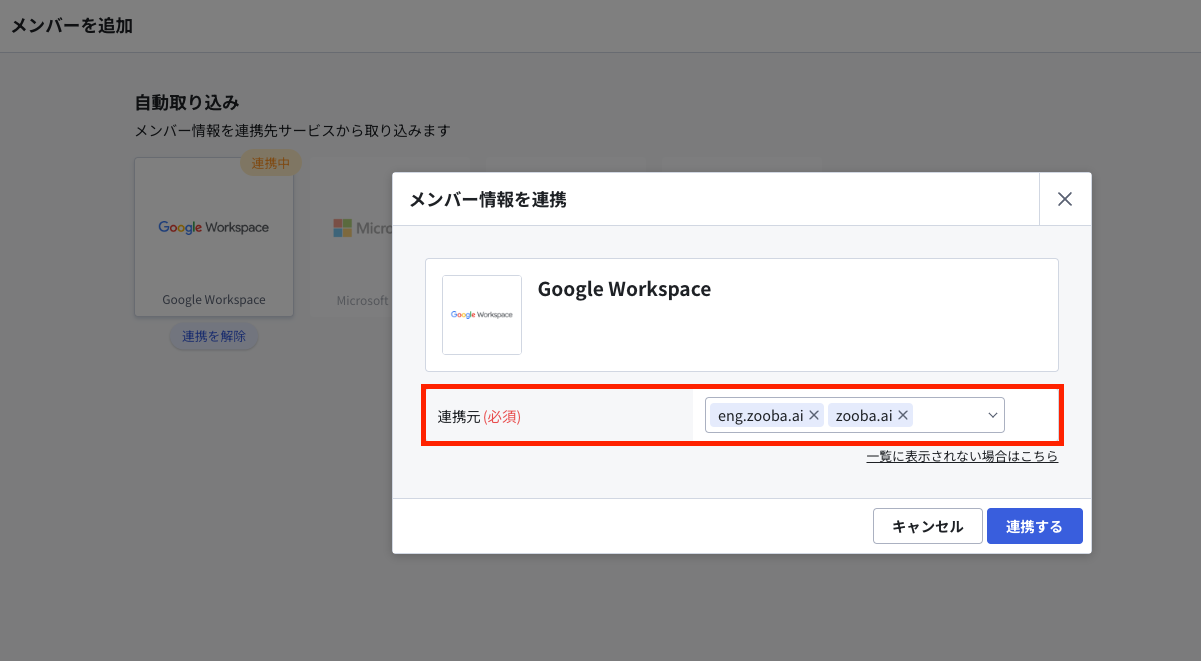The height and width of the screenshot is (661, 1201).
Task: Expand the 連携元 dropdown list
Action: [993, 415]
